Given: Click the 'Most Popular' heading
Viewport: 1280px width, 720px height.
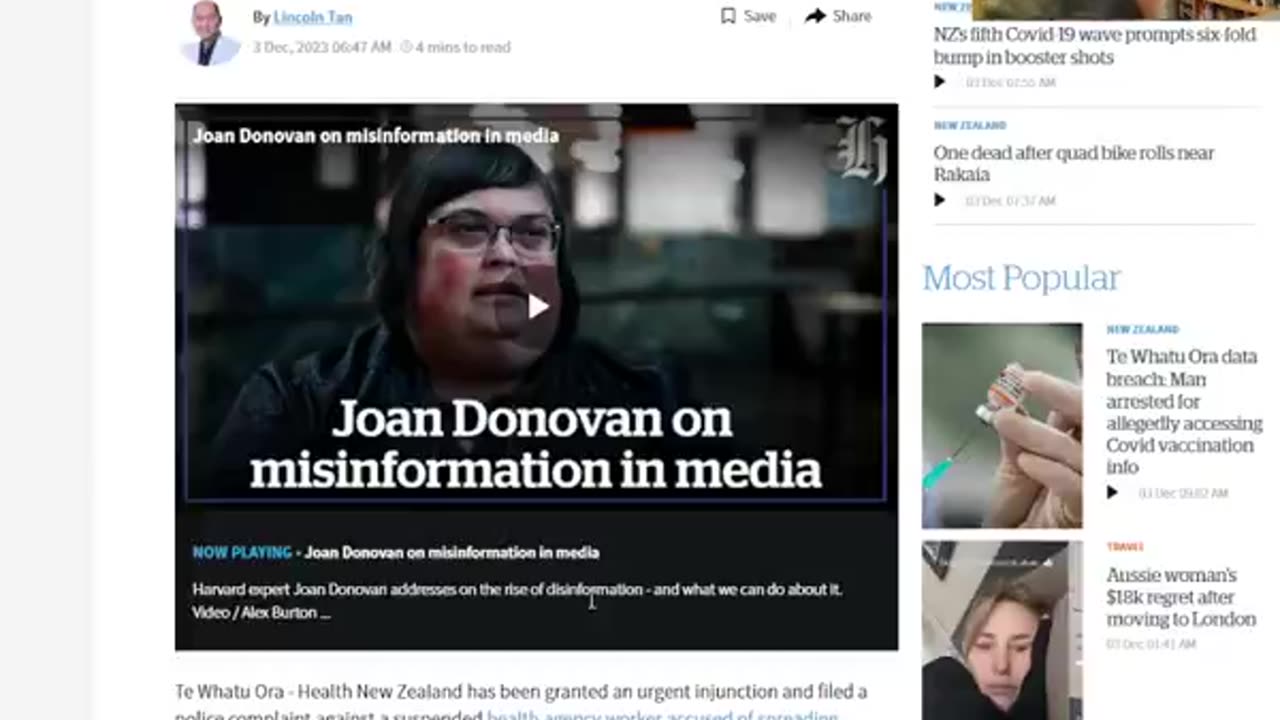Looking at the screenshot, I should (x=1021, y=278).
